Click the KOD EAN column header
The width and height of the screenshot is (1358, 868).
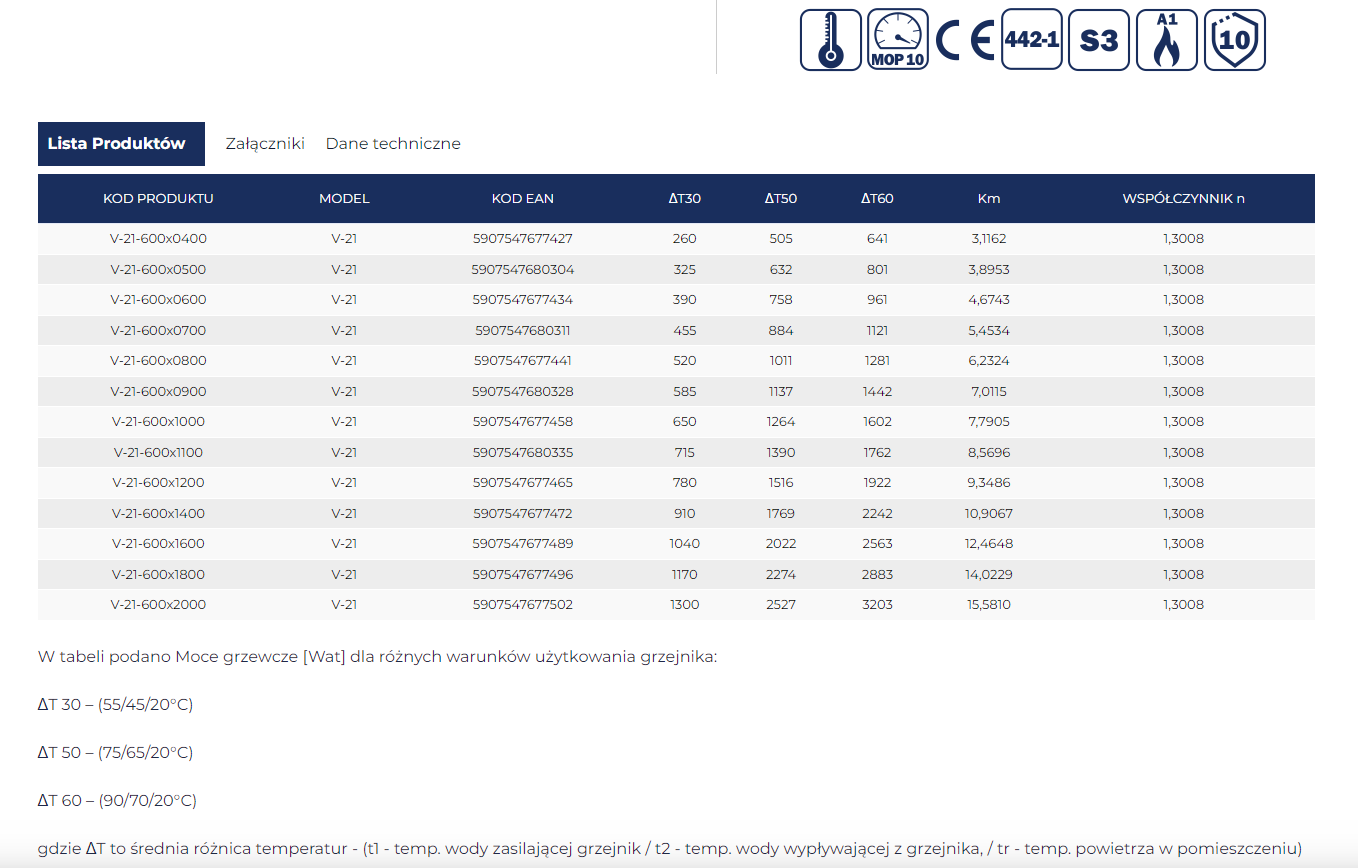click(x=522, y=199)
